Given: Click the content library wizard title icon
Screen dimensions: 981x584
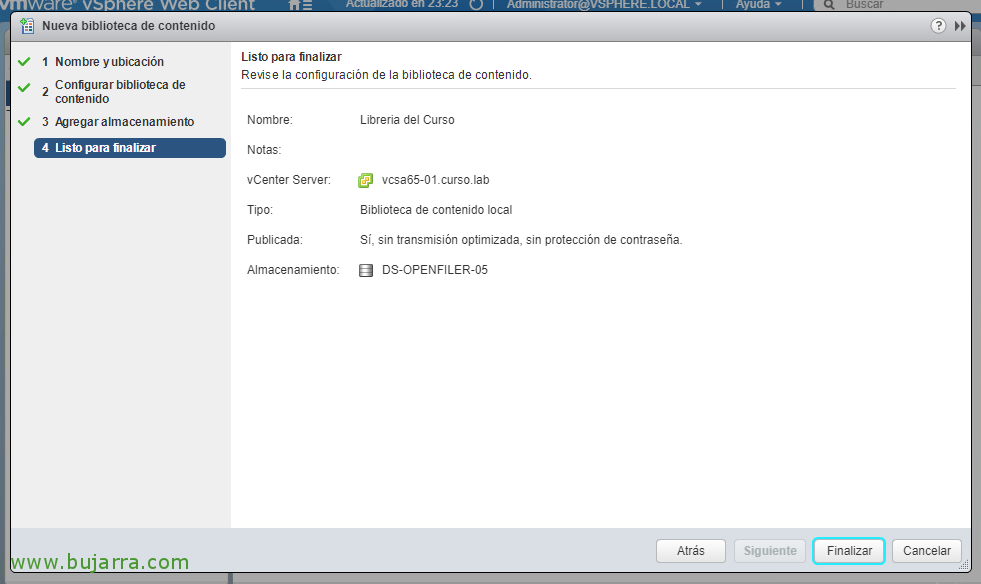Looking at the screenshot, I should 27,26.
